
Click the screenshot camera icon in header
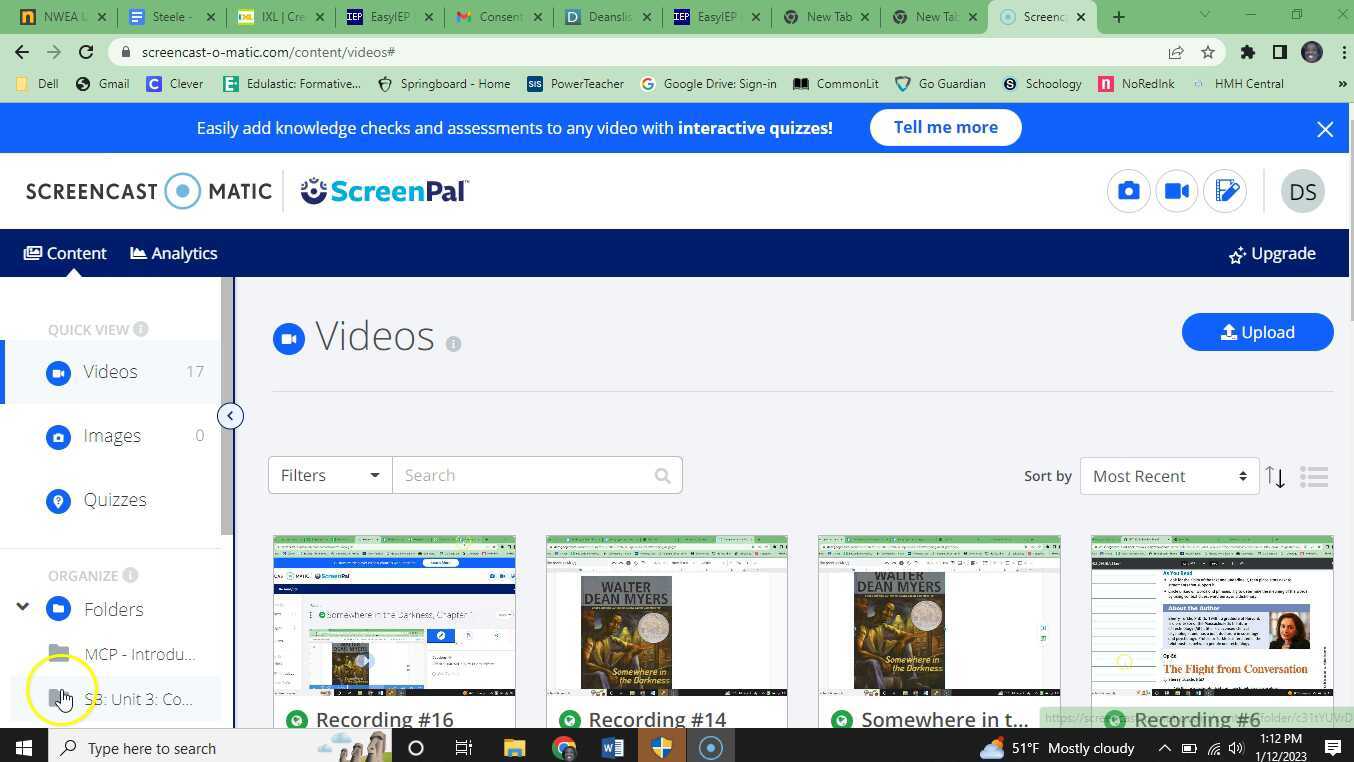point(1128,191)
